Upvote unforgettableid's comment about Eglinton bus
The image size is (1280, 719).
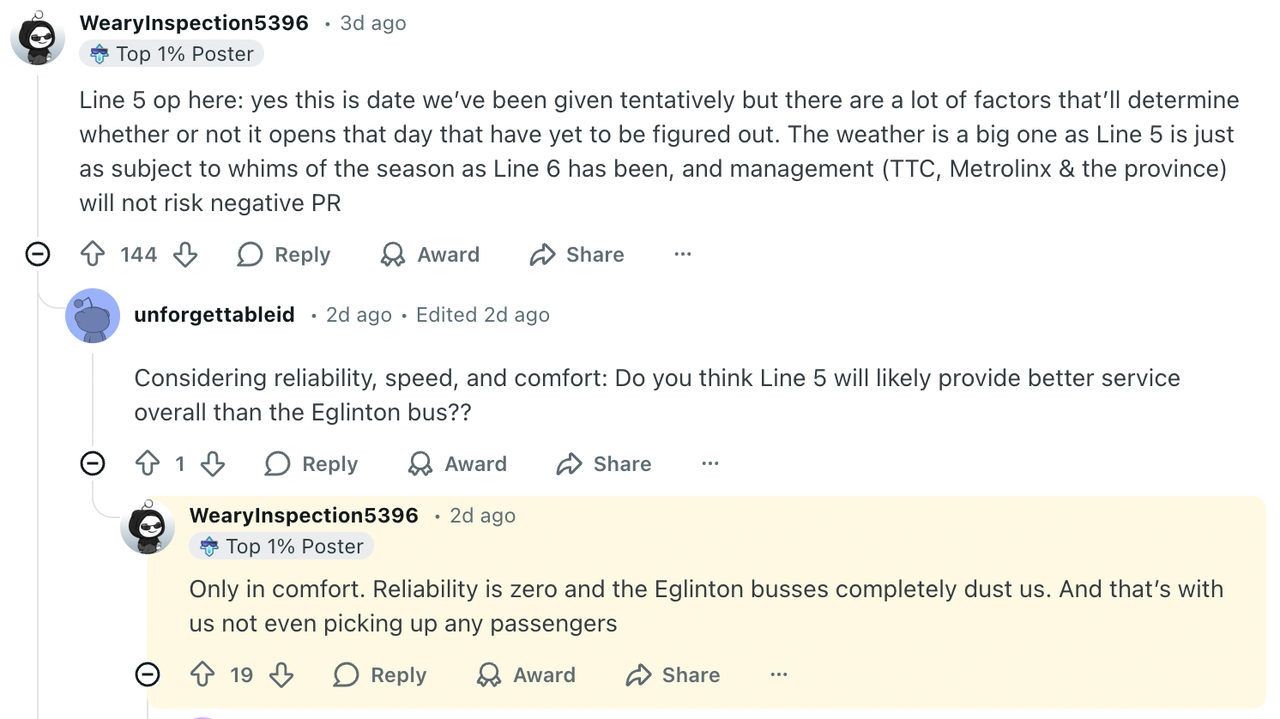click(x=148, y=464)
